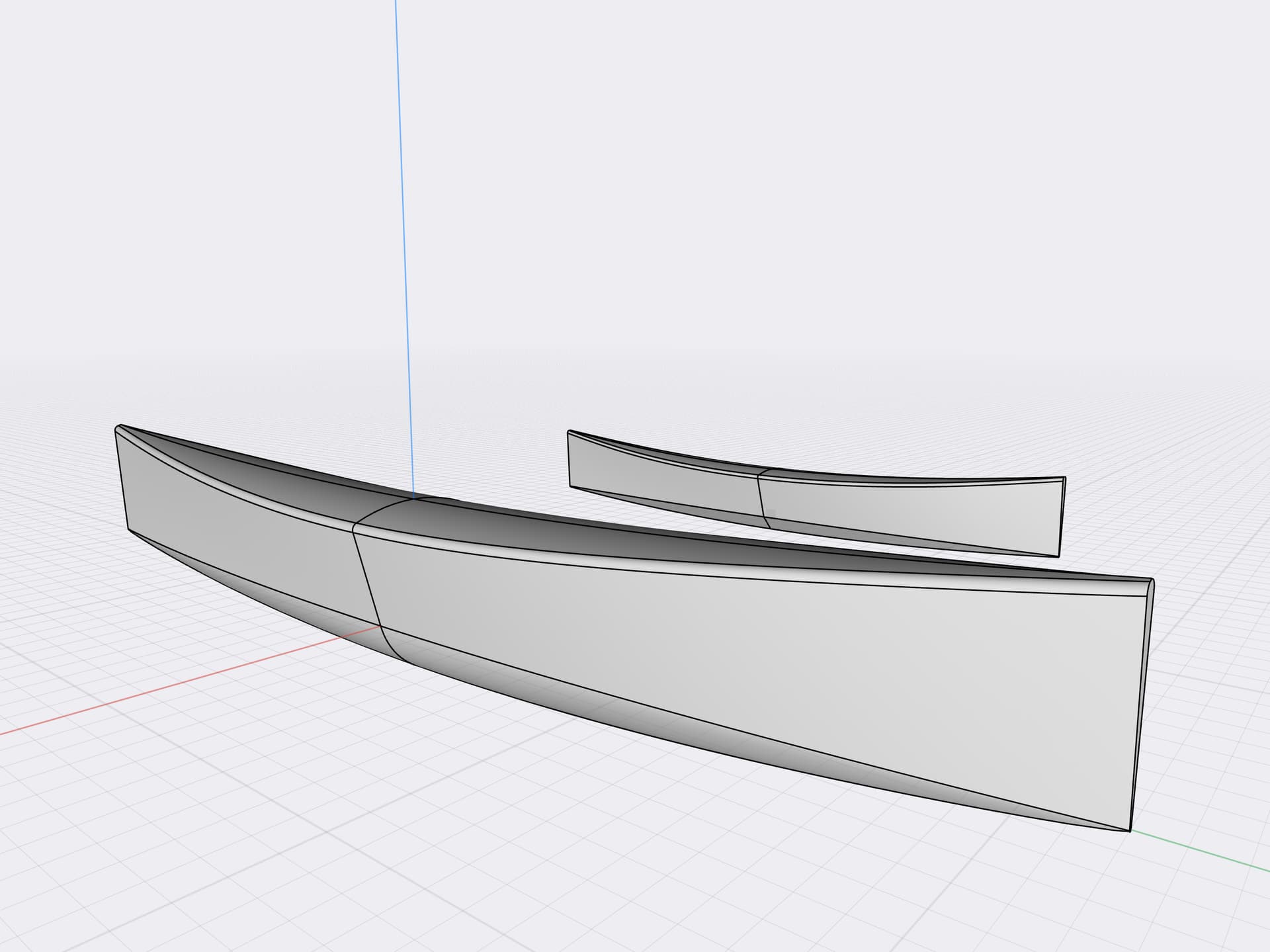Select the small hull's right end edge

click(x=1062, y=516)
